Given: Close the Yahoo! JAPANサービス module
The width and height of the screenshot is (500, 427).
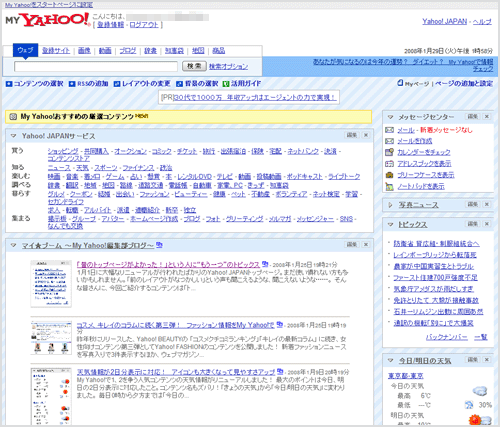Looking at the screenshot, I should [x=366, y=135].
